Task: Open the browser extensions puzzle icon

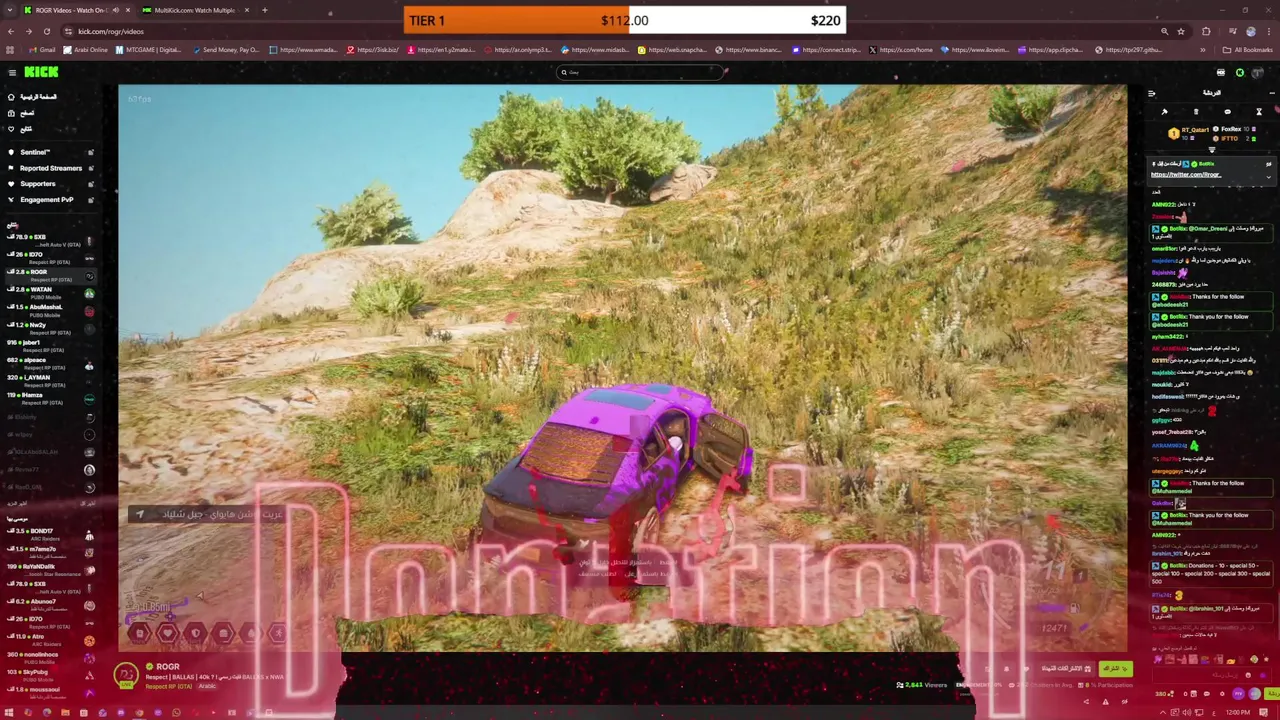Action: tap(1206, 31)
